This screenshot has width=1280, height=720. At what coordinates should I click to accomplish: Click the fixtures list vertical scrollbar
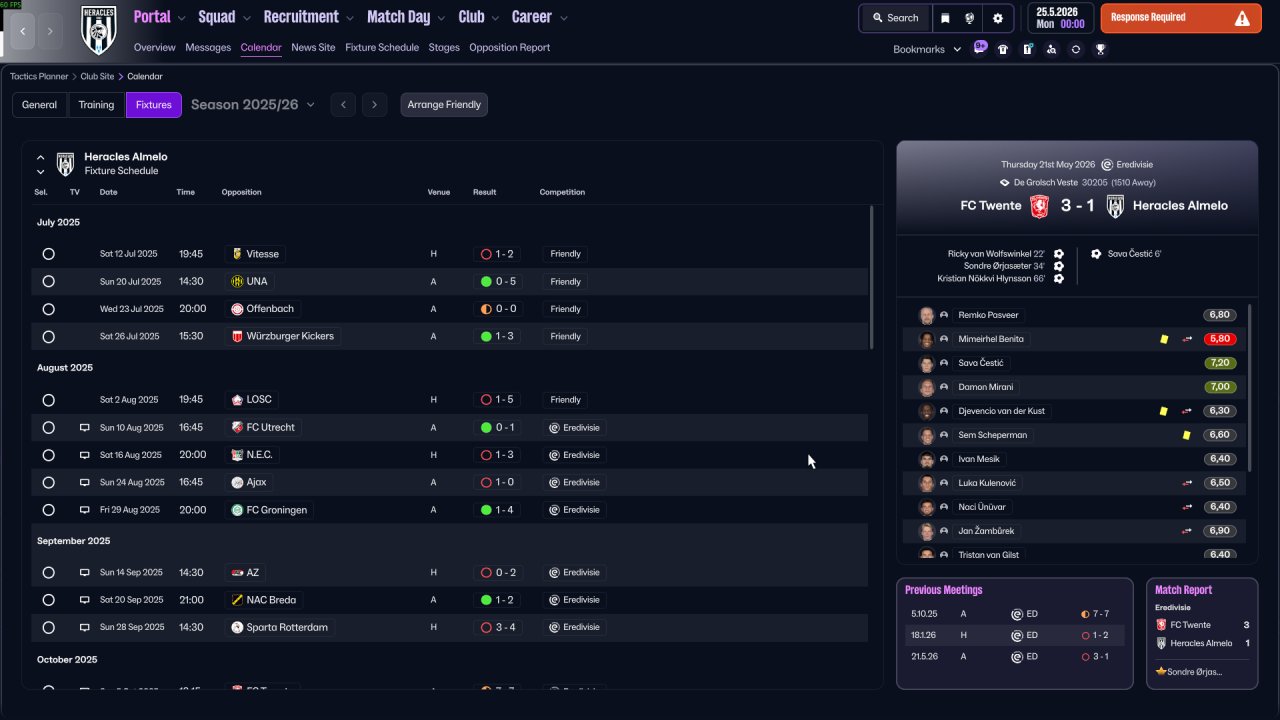872,277
